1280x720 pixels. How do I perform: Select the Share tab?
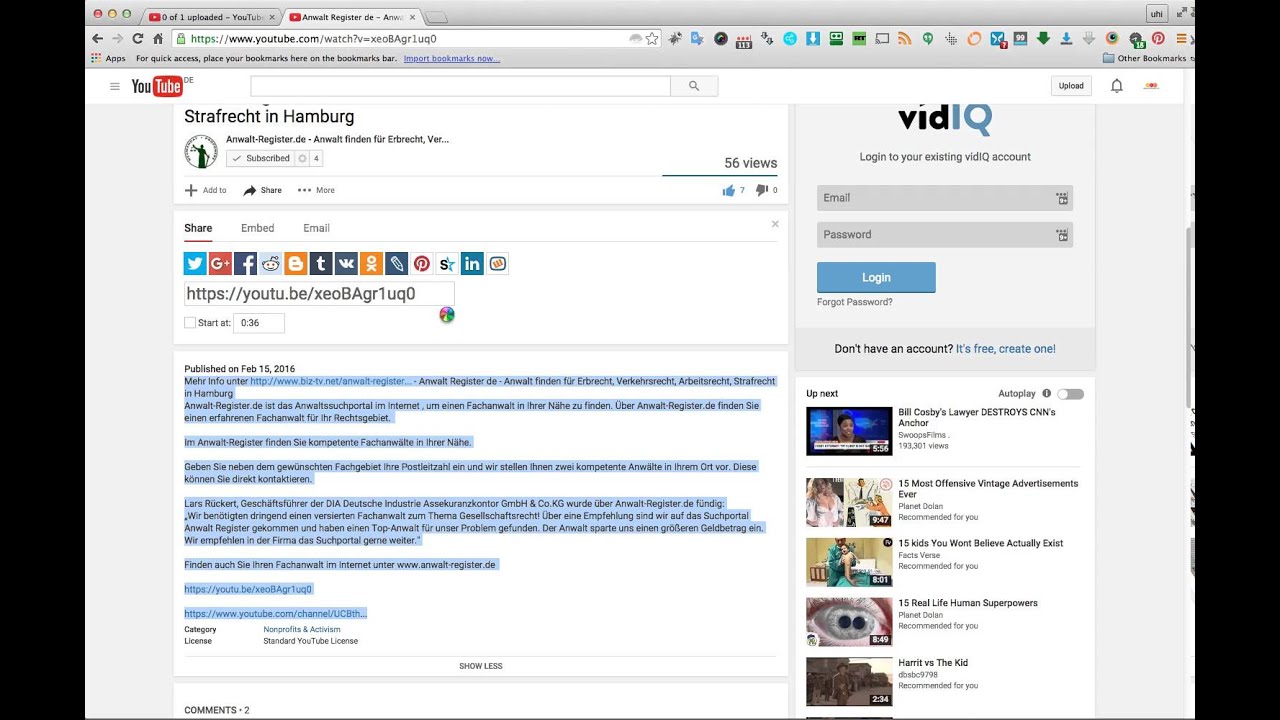click(198, 228)
